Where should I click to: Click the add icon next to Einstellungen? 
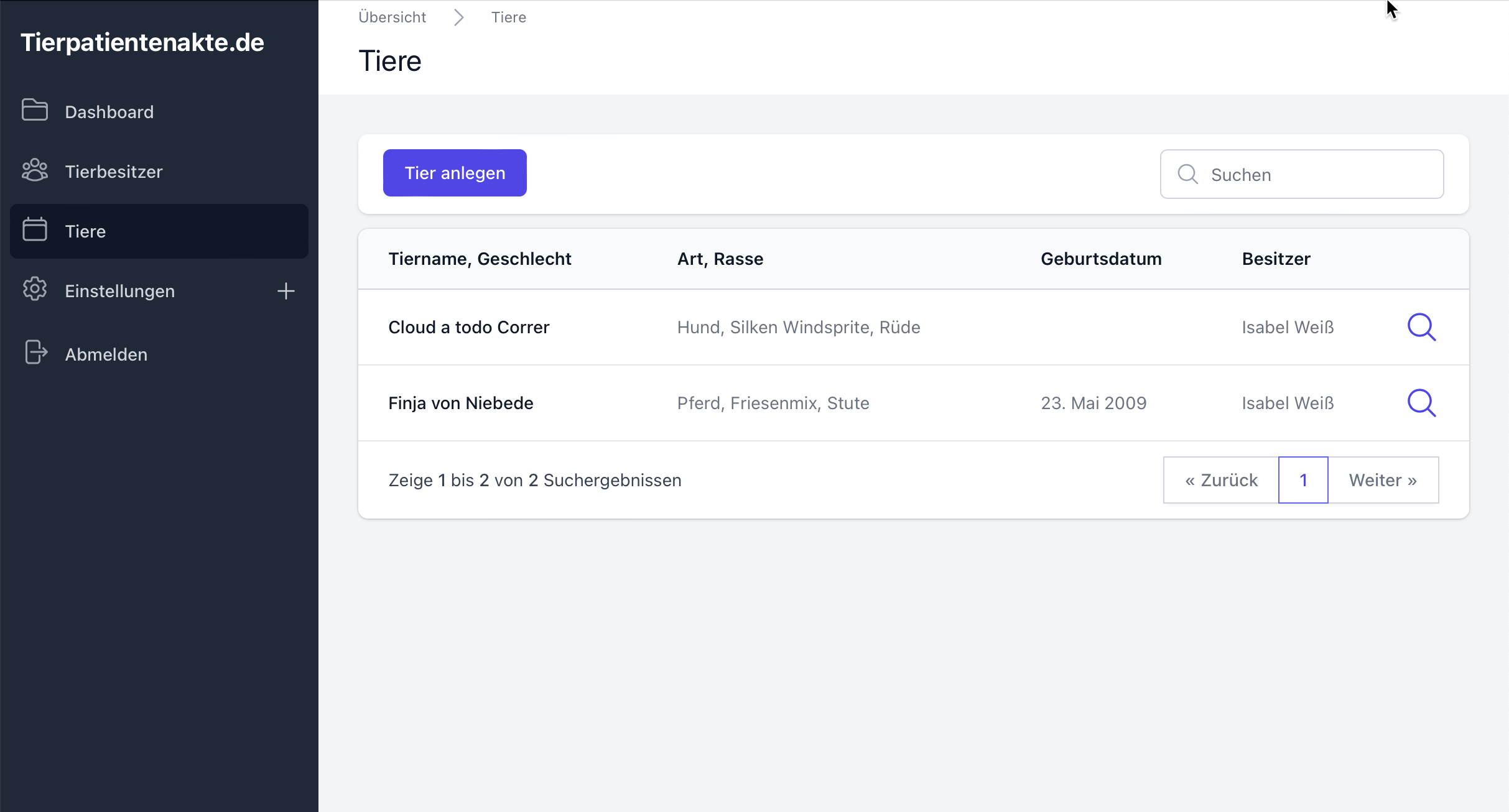[285, 291]
